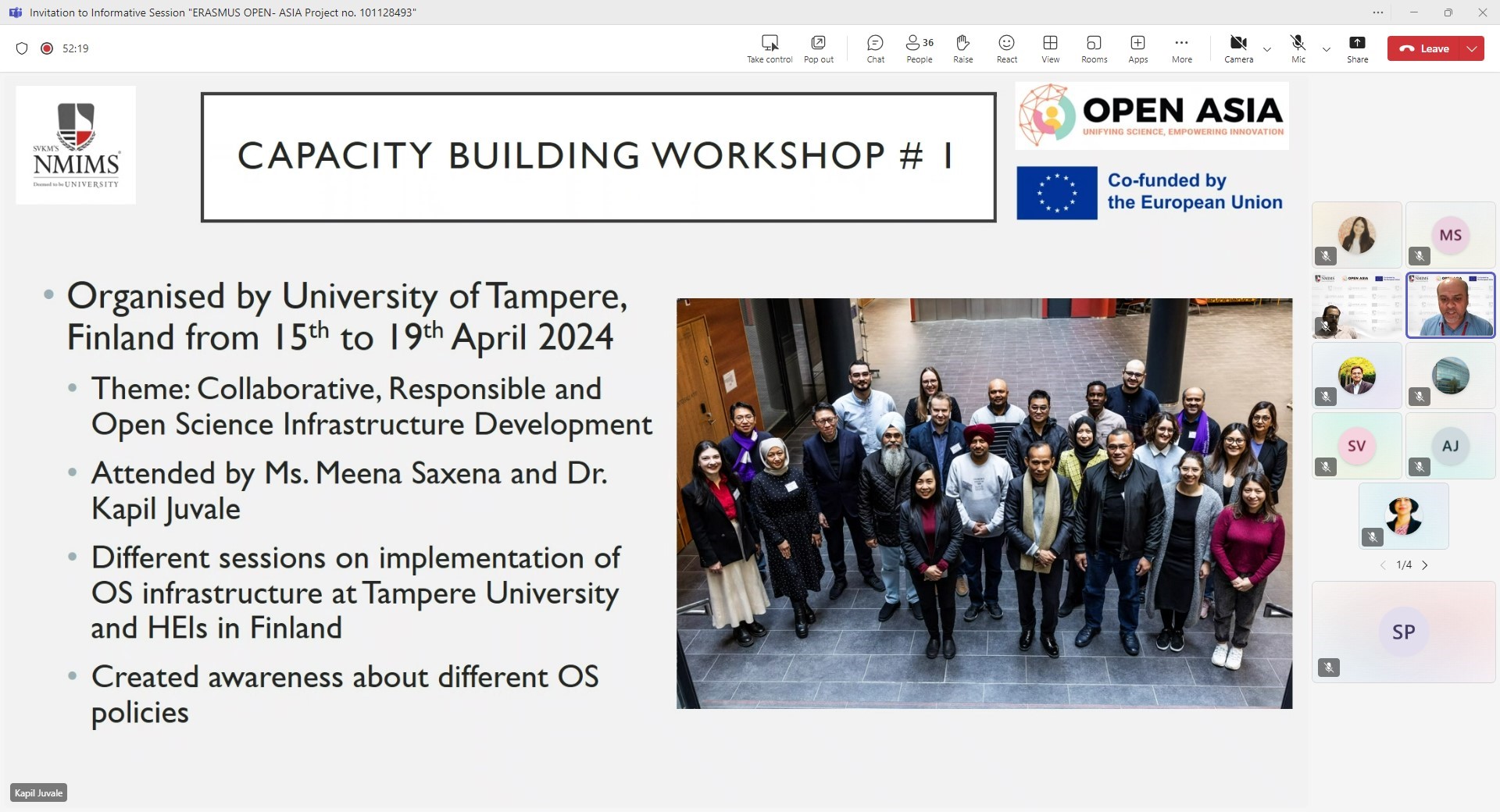Viewport: 1500px width, 812px height.
Task: Raise your hand in the meeting
Action: coord(963,48)
